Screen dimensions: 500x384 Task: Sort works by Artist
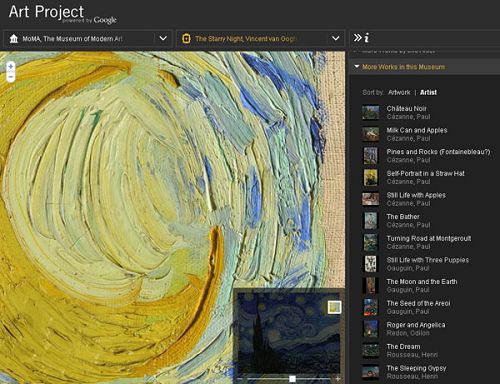pyautogui.click(x=428, y=92)
